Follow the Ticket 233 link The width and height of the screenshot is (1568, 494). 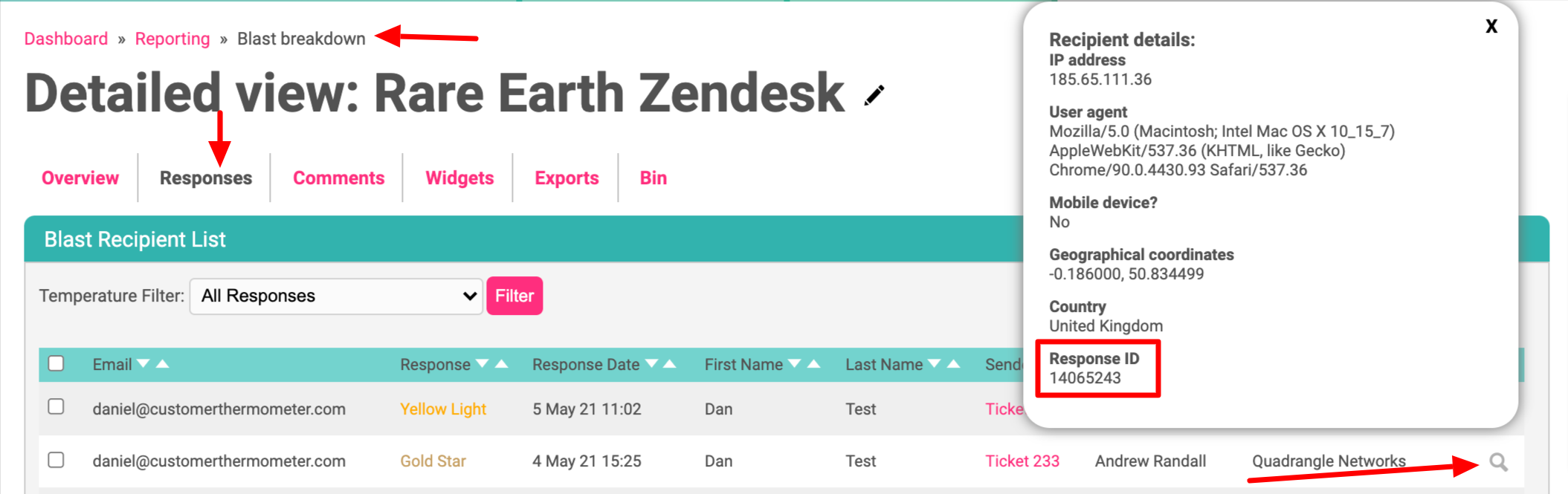tap(1022, 461)
